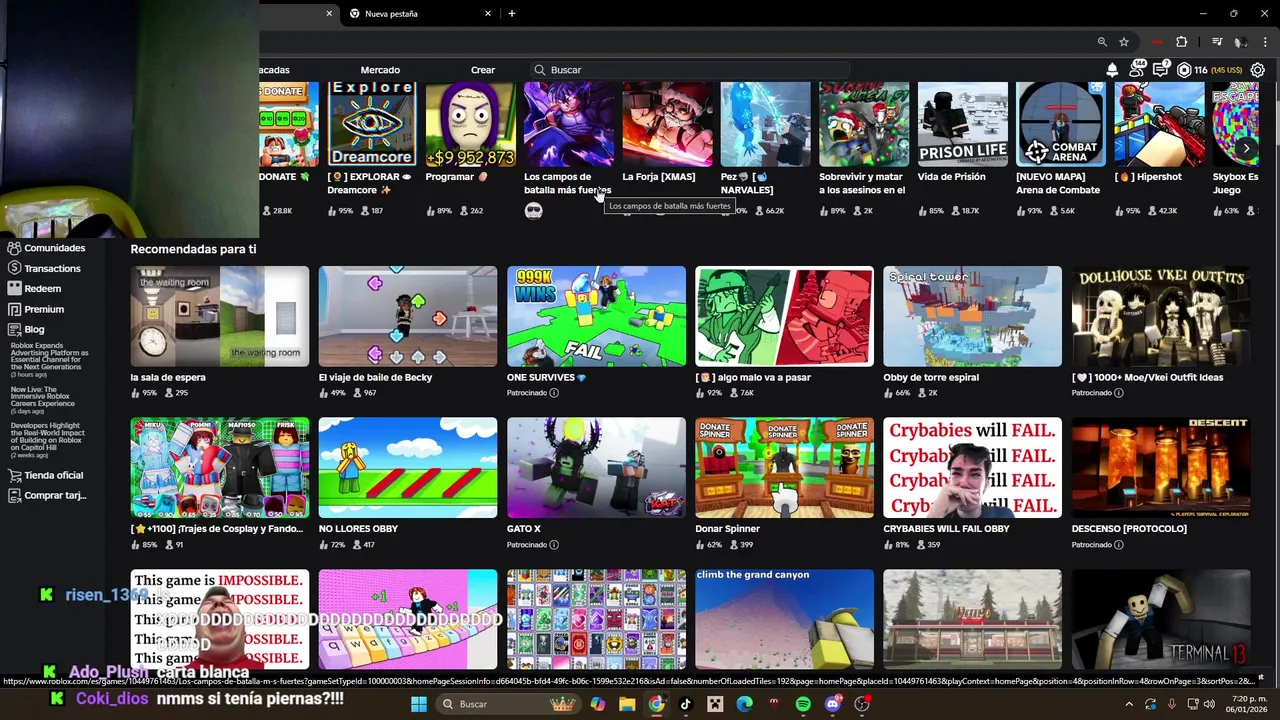
Task: Open the media control music icon
Action: point(1217,42)
